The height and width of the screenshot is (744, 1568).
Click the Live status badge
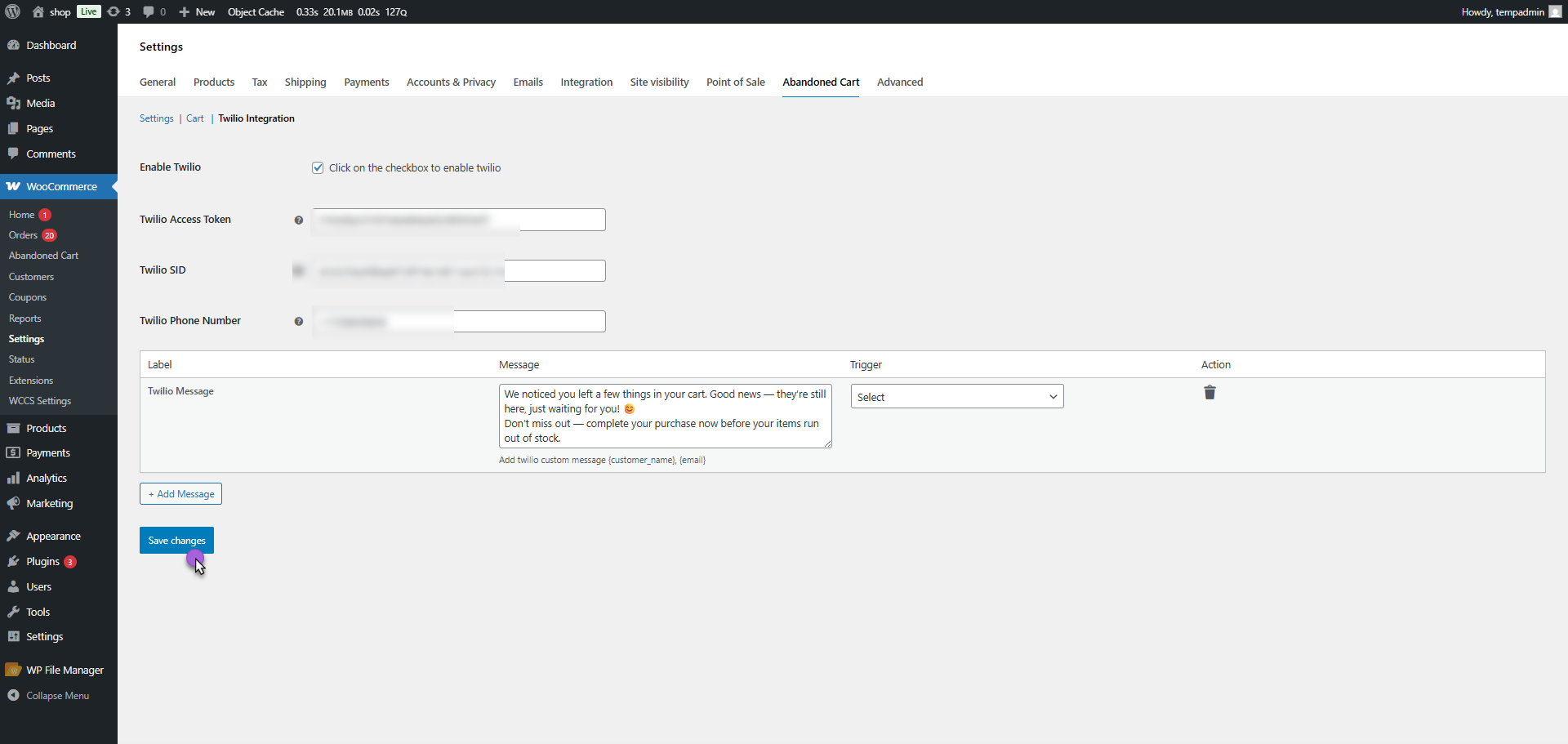coord(89,11)
